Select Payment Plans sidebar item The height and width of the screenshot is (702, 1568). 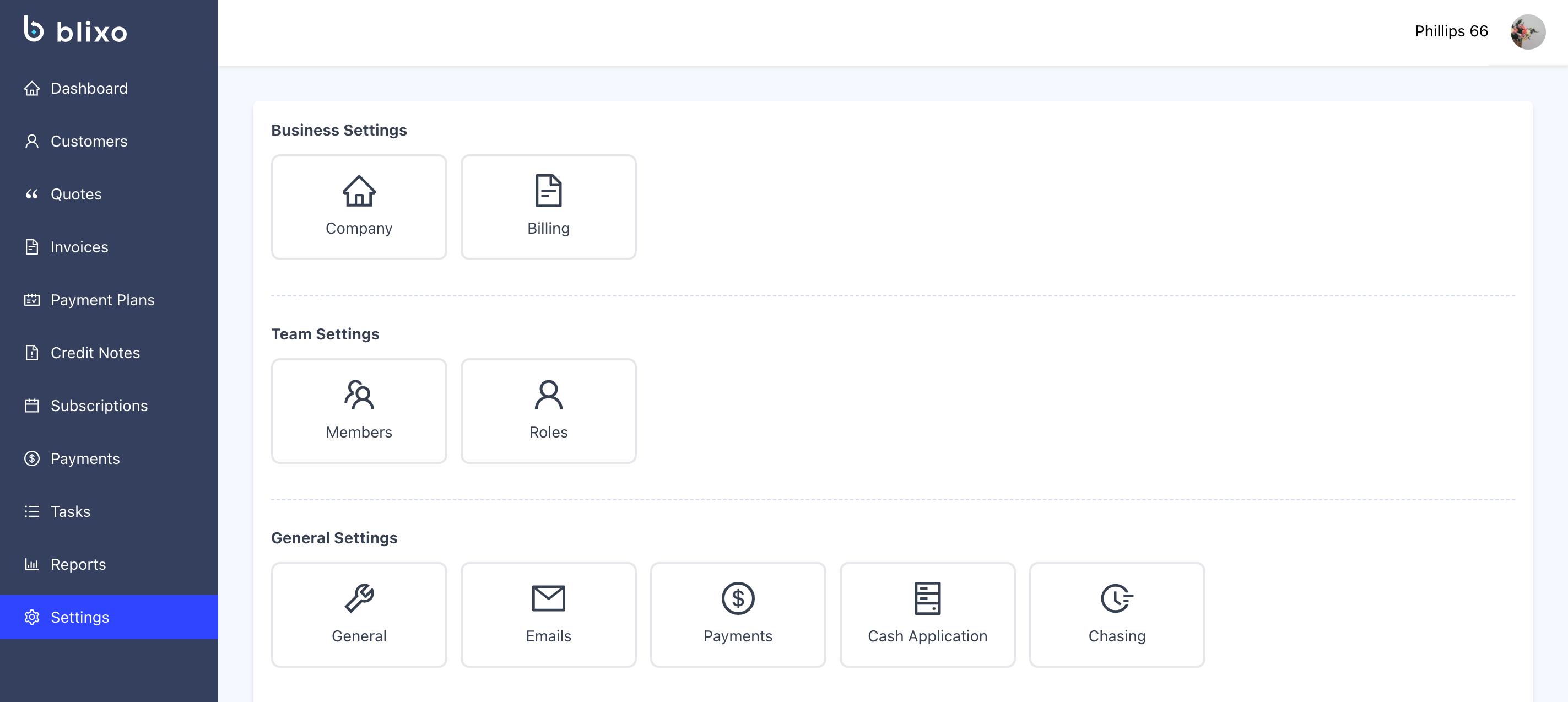pyautogui.click(x=102, y=300)
